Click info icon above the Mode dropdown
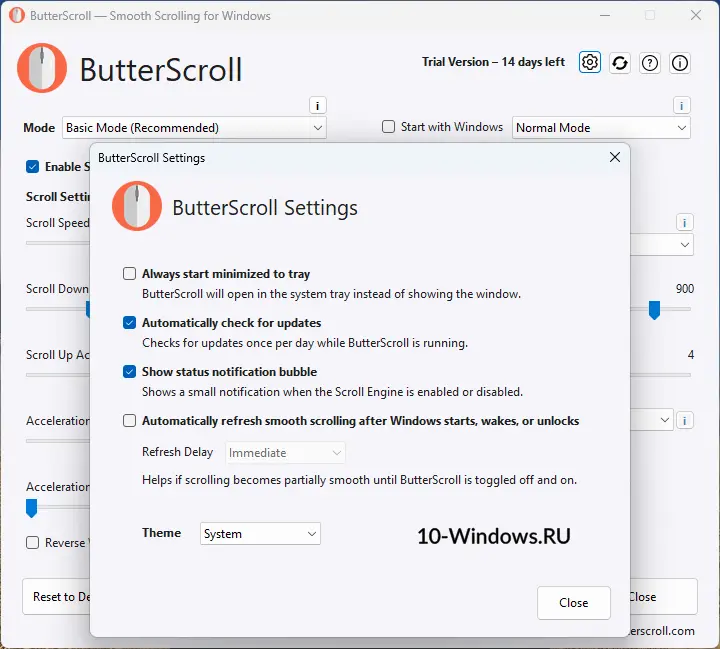Image resolution: width=720 pixels, height=649 pixels. (x=317, y=106)
